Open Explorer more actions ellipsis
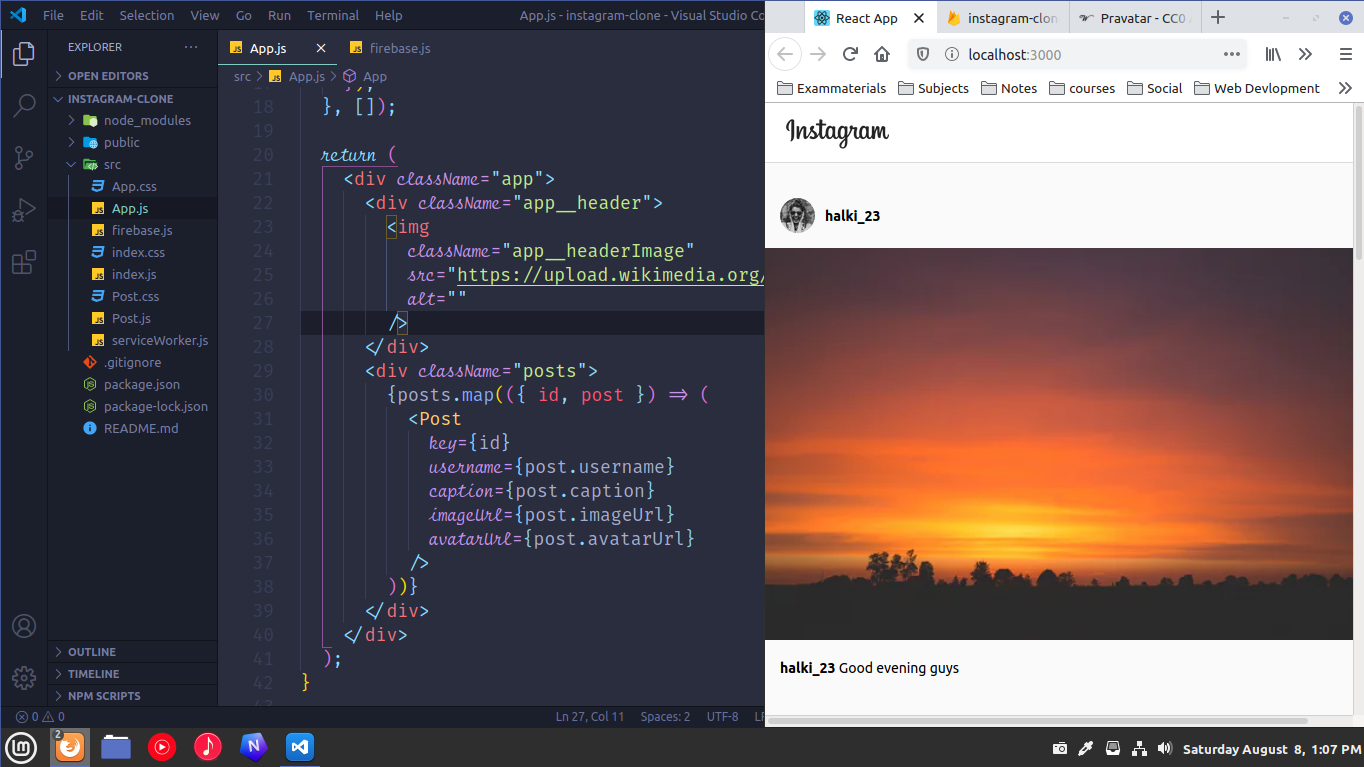Screen dimensions: 1364x767 click(x=191, y=47)
